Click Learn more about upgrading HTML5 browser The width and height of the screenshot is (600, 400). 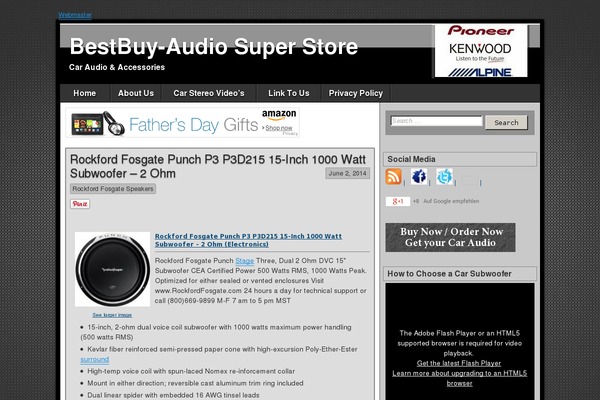(x=460, y=378)
